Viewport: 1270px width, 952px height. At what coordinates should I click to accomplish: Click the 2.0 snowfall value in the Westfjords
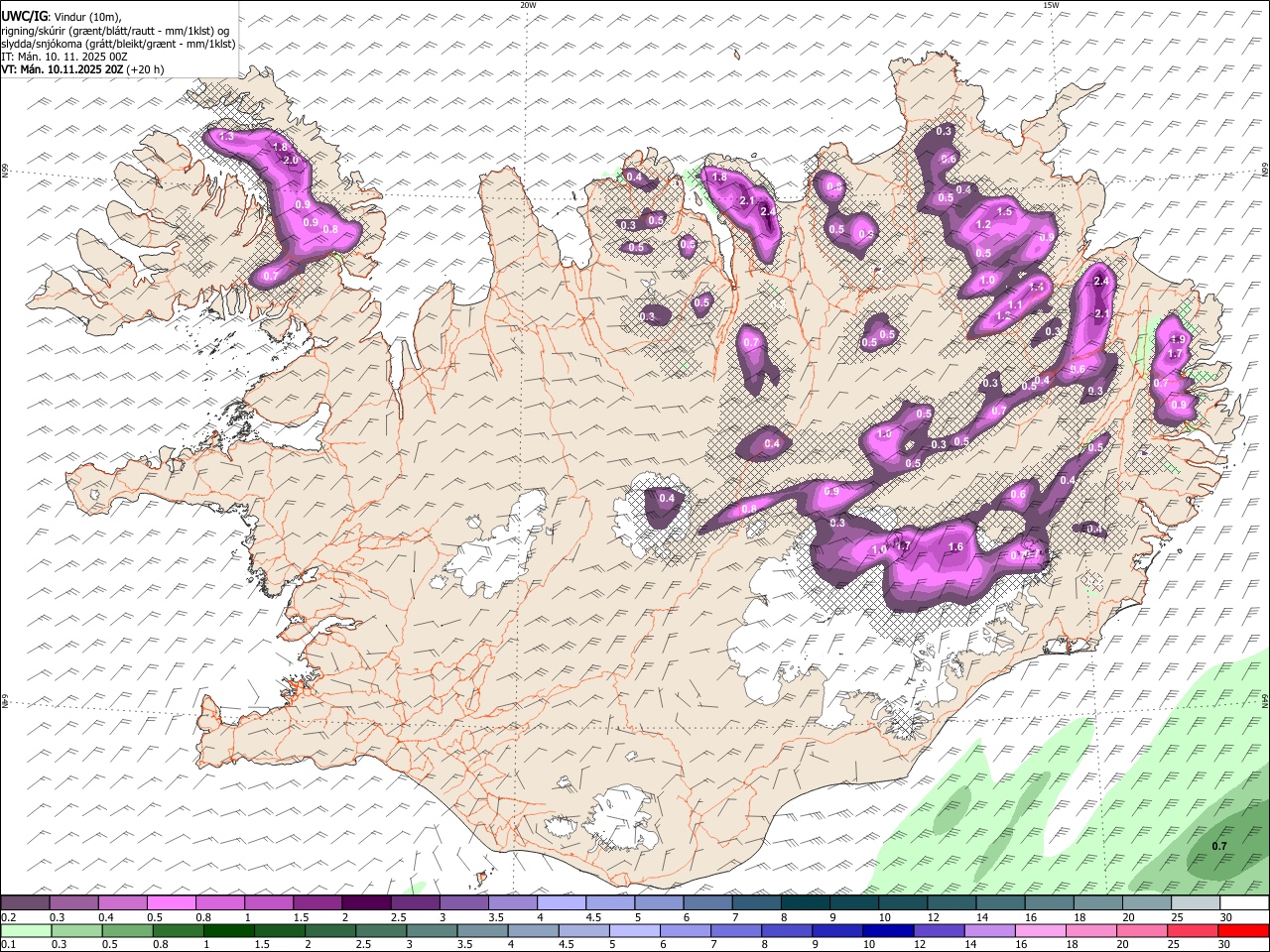point(291,160)
